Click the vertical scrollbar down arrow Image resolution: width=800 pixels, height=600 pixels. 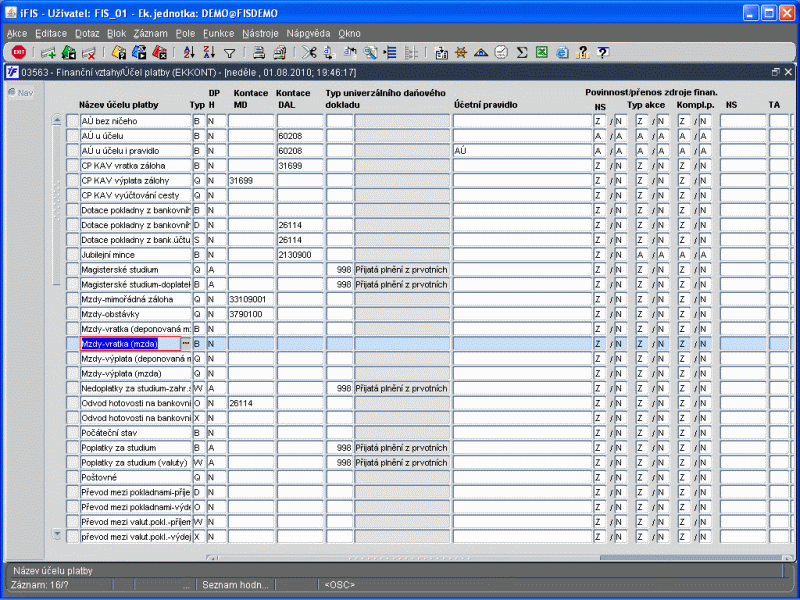coord(57,534)
